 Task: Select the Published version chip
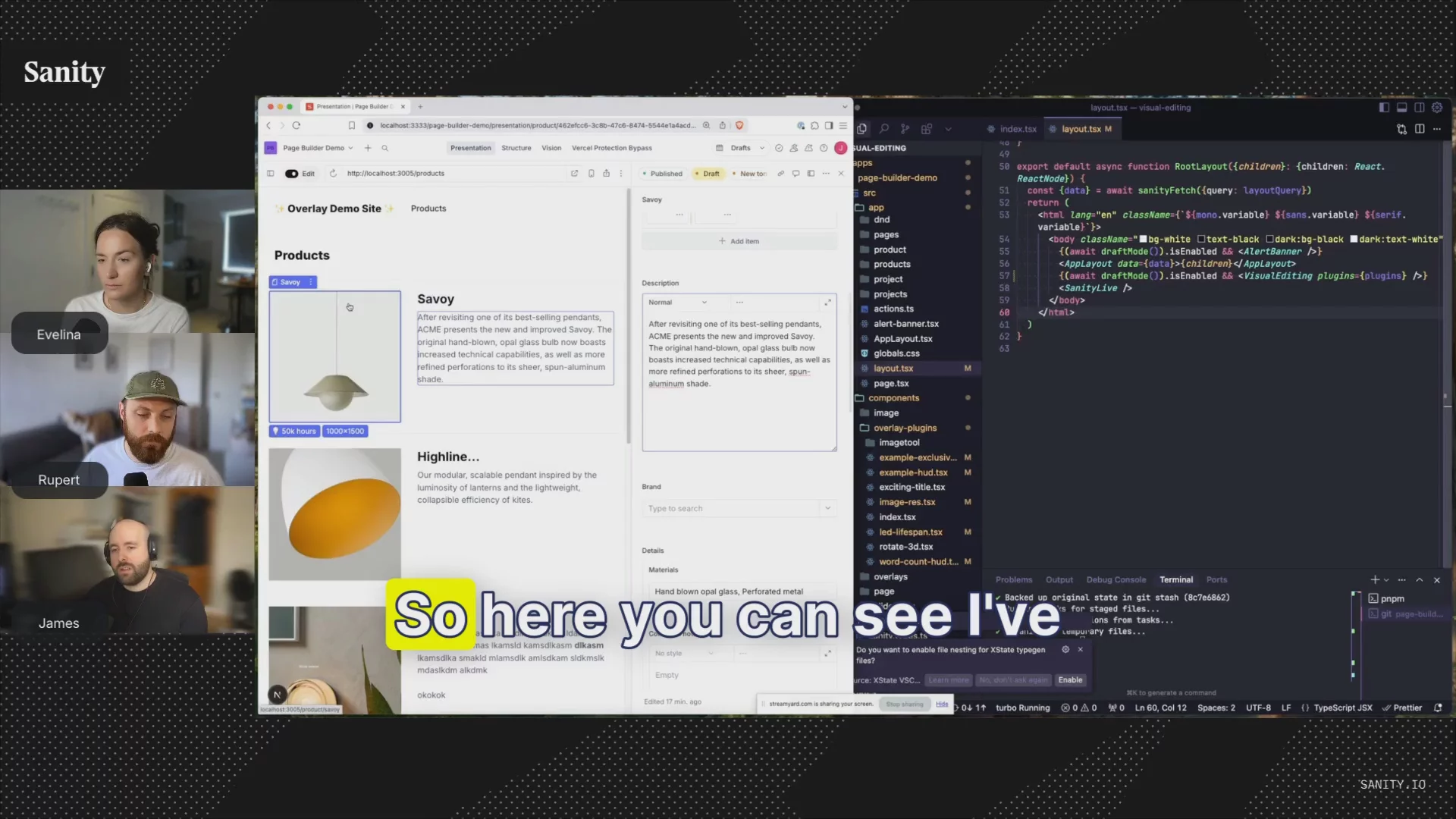tap(662, 174)
